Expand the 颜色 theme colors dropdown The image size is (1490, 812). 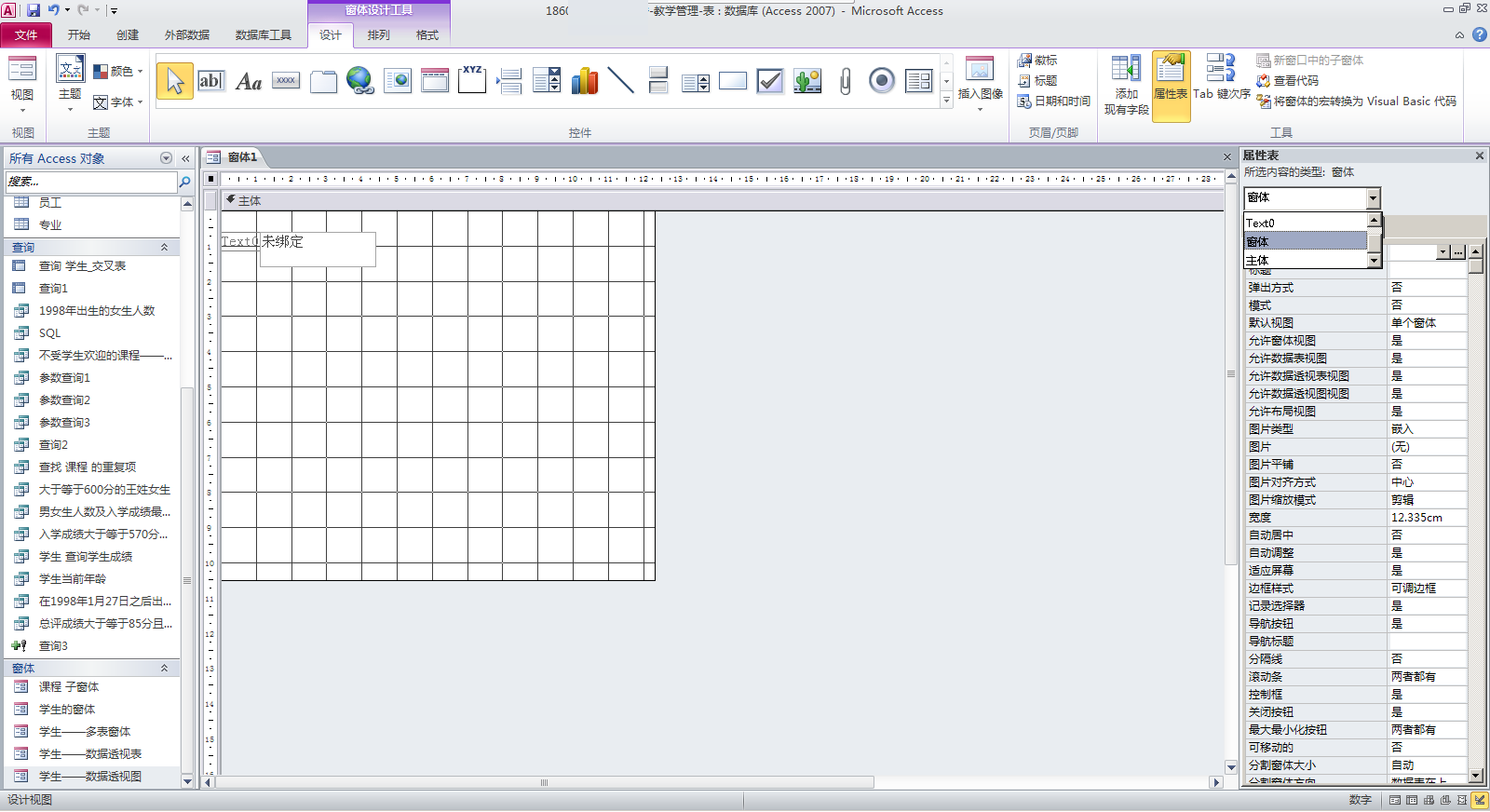point(117,72)
